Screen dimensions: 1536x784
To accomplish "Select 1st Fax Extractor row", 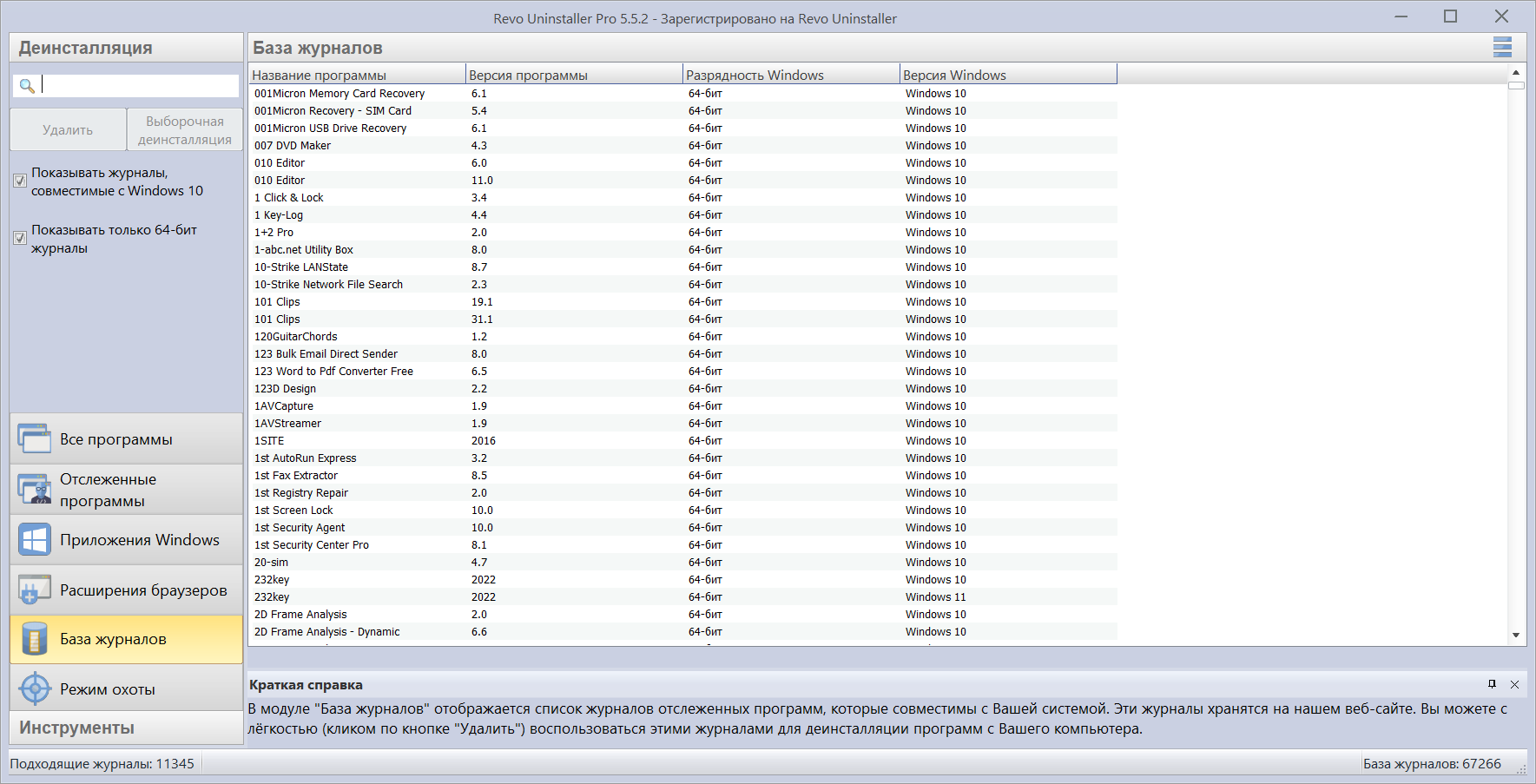I will [682, 476].
